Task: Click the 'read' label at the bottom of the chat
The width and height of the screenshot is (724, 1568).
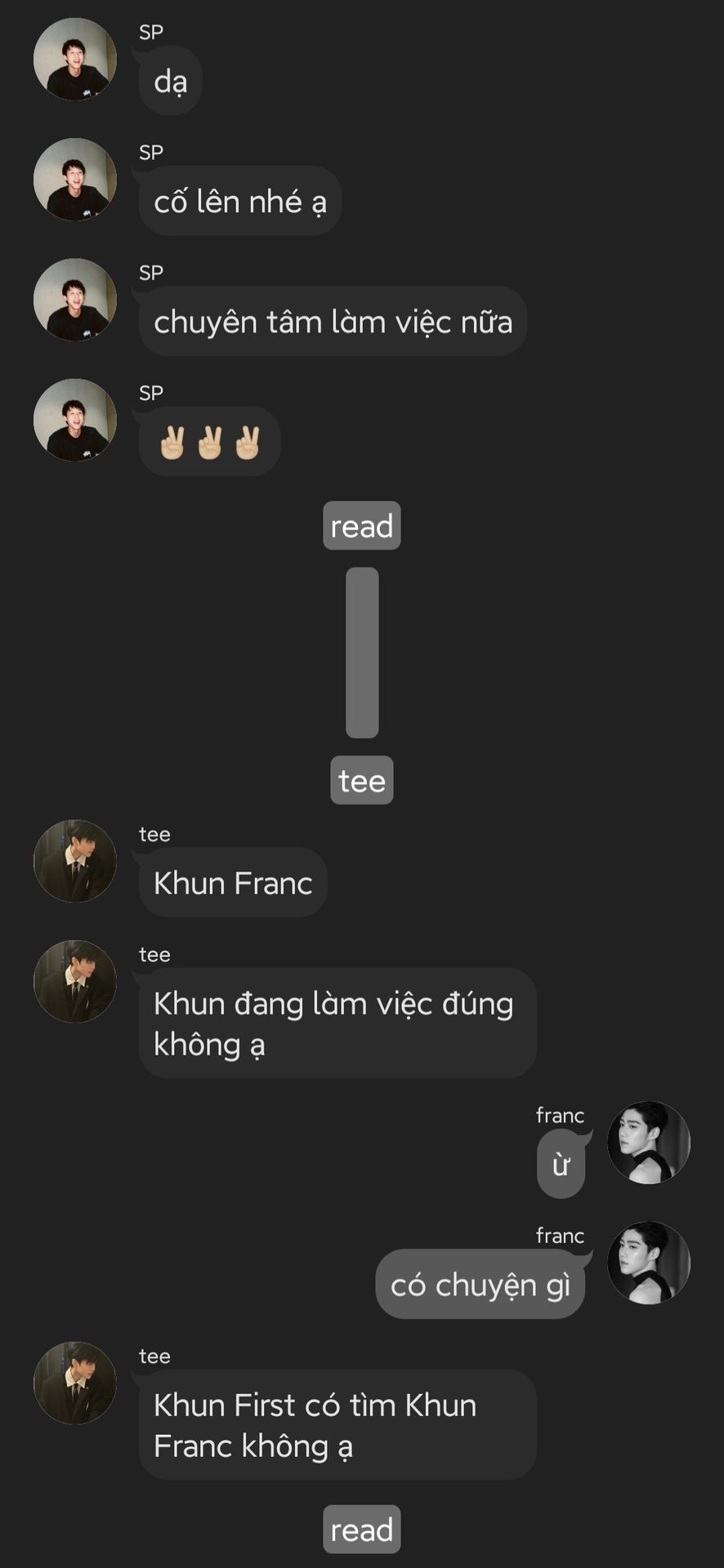Action: pos(362,1529)
